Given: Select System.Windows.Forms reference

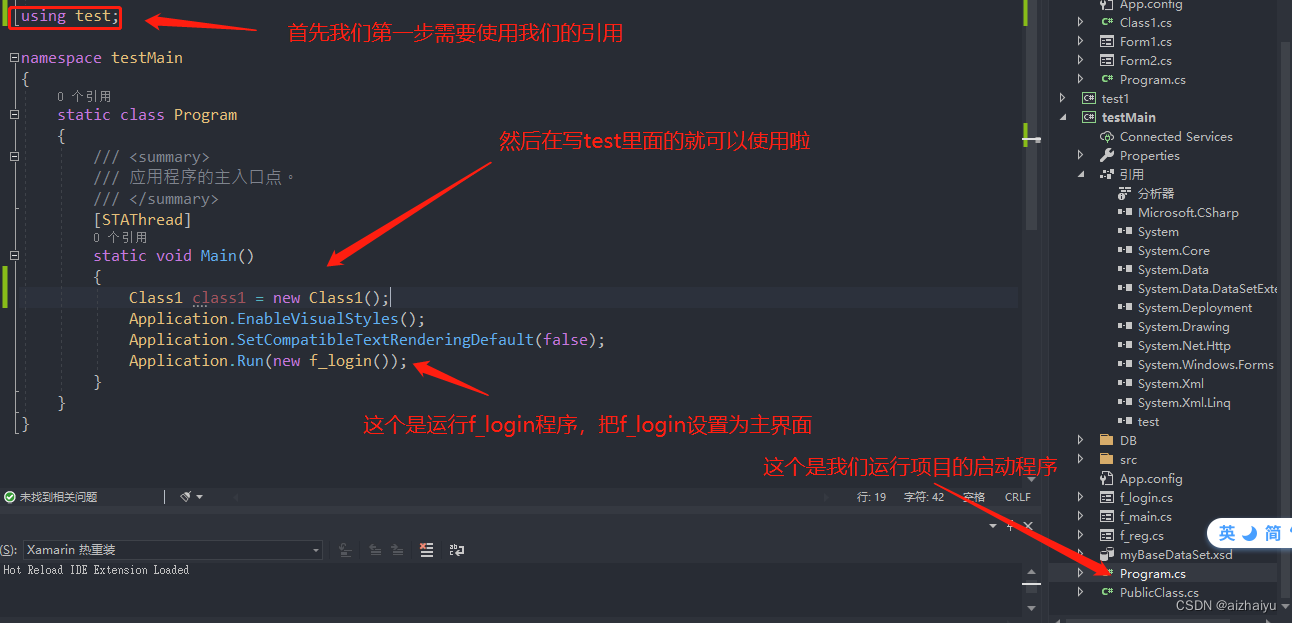Looking at the screenshot, I should pyautogui.click(x=1205, y=364).
